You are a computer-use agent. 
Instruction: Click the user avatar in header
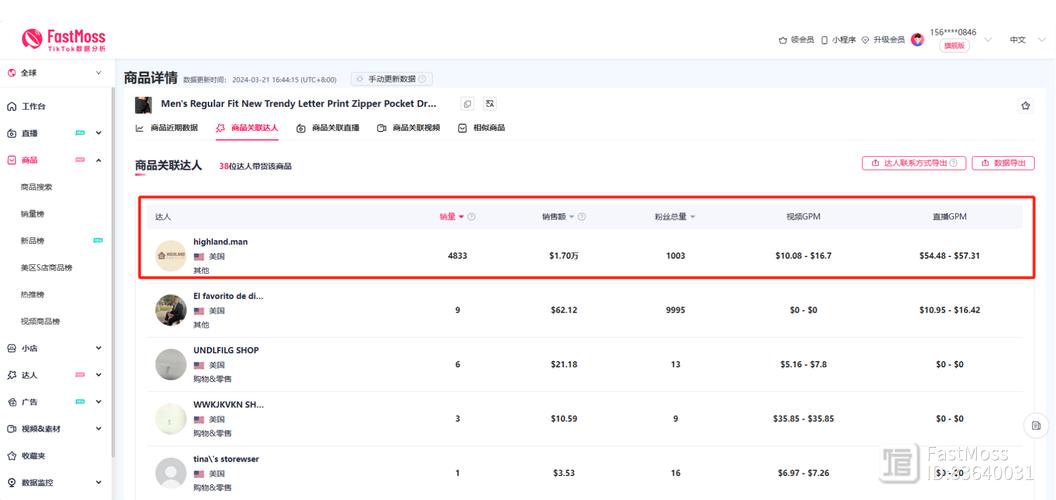point(917,40)
